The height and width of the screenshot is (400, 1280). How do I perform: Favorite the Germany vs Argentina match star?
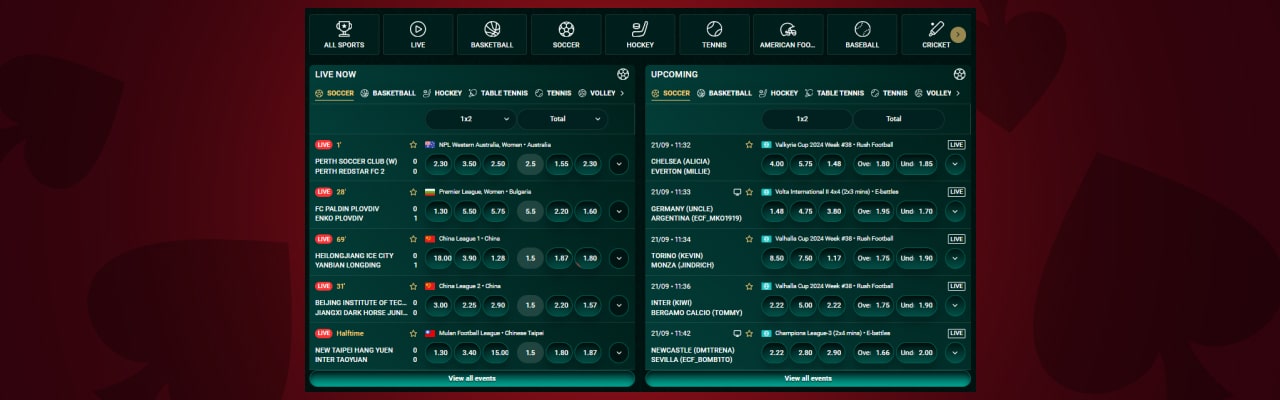click(x=749, y=191)
